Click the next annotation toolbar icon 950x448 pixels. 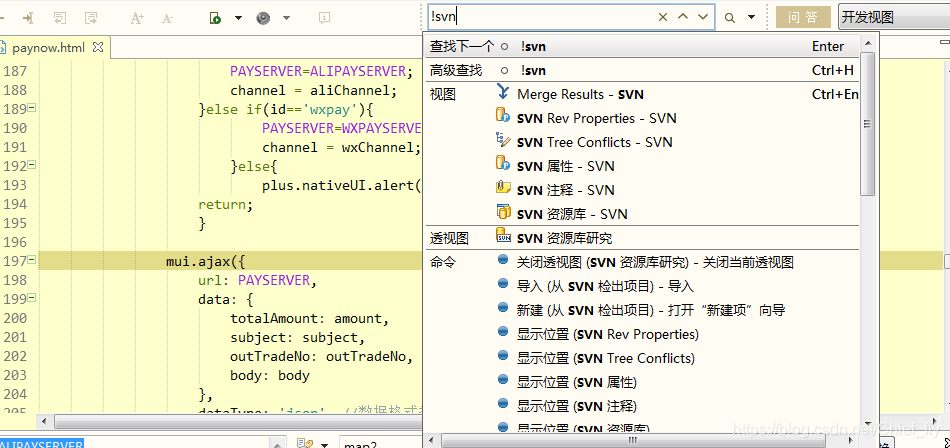[91, 18]
